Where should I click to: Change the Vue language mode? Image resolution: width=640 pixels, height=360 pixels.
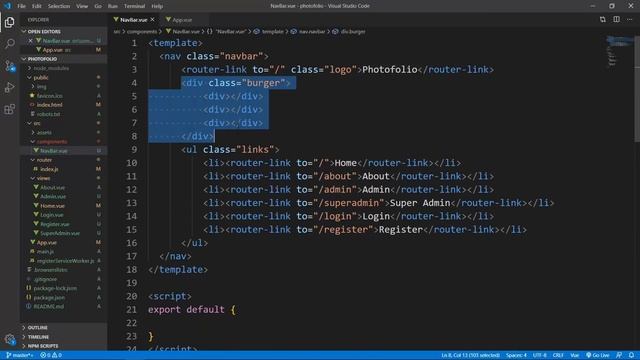[574, 356]
